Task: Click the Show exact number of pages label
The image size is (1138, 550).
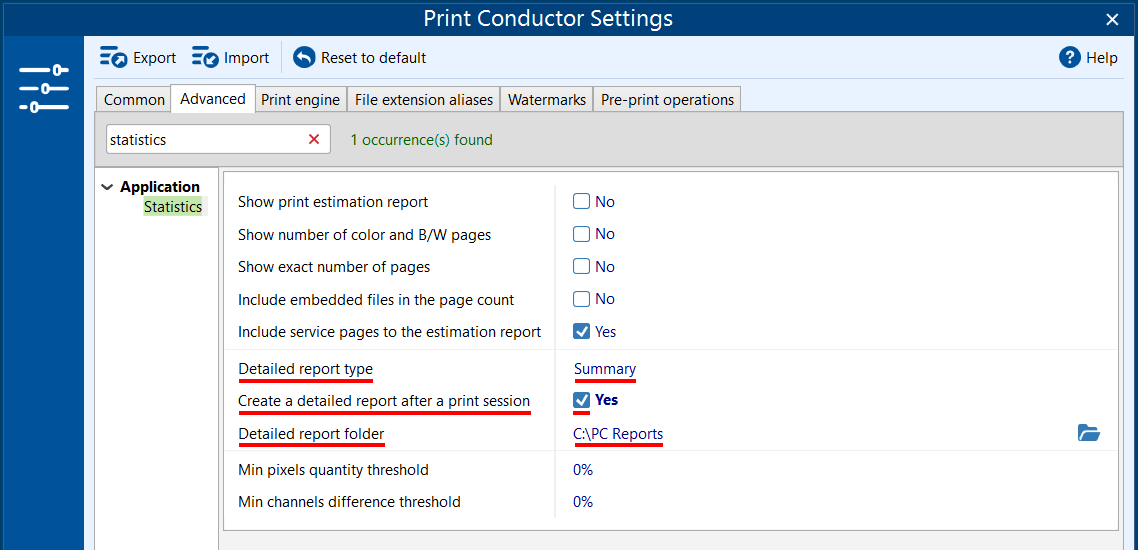Action: coord(334,266)
